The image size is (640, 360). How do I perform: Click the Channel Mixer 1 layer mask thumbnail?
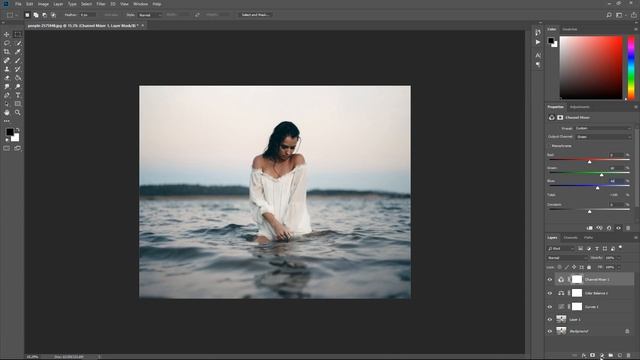point(577,280)
